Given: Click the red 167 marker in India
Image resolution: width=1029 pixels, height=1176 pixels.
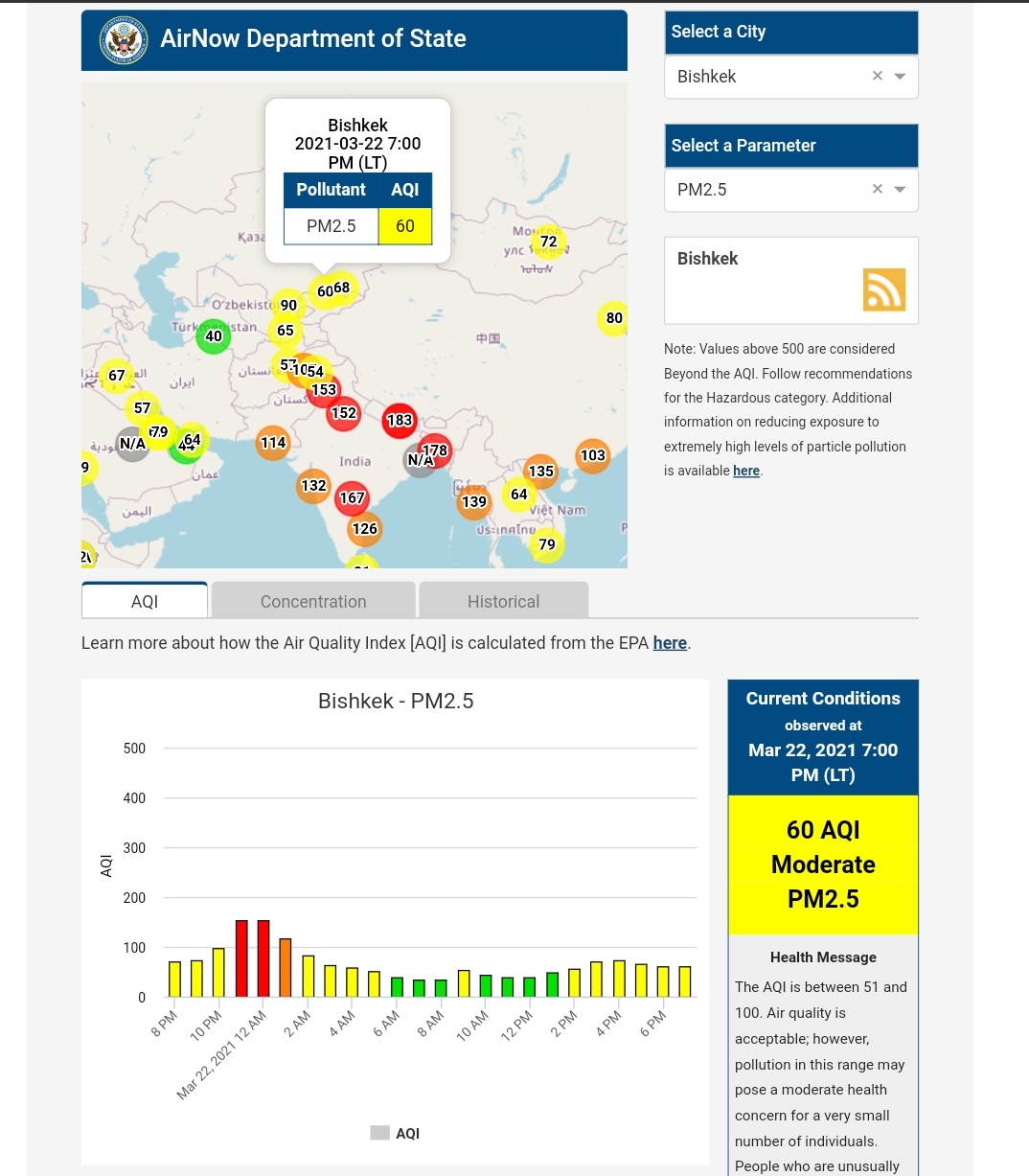Looking at the screenshot, I should click(x=352, y=498).
